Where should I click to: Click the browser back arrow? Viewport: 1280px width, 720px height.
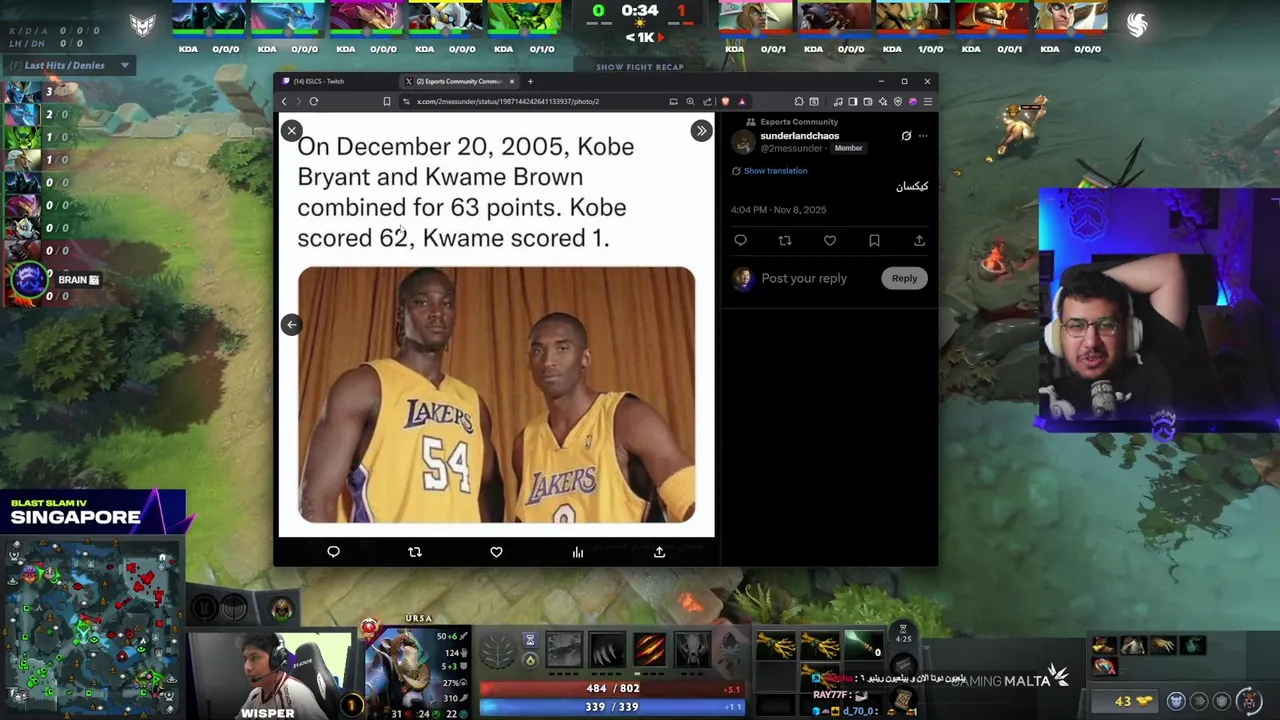click(284, 101)
